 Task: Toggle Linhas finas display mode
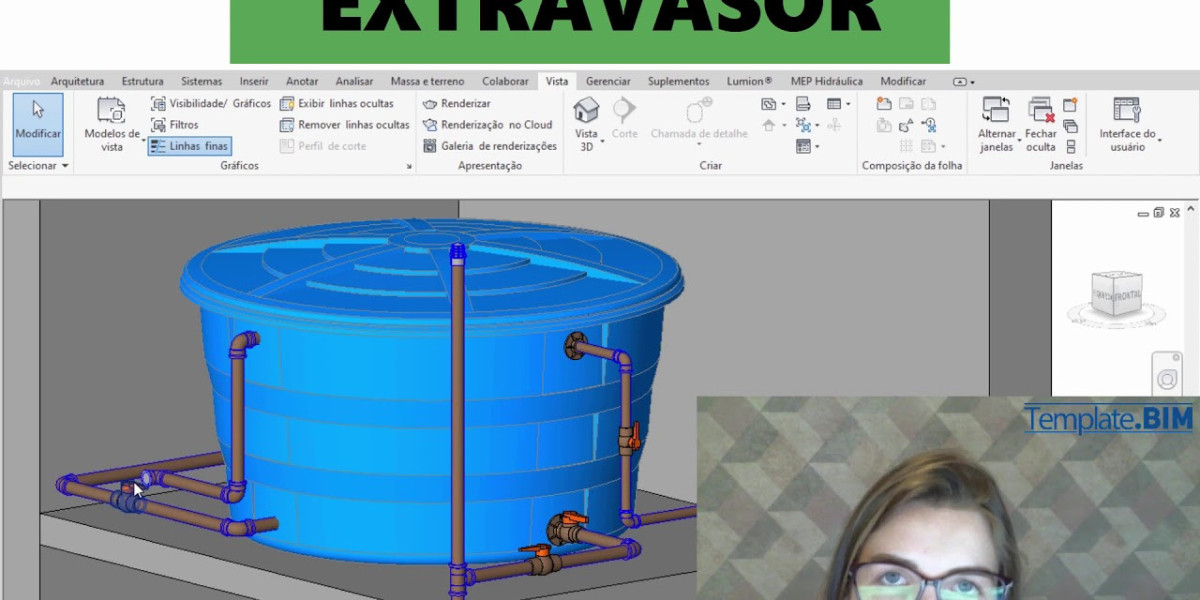pos(190,146)
